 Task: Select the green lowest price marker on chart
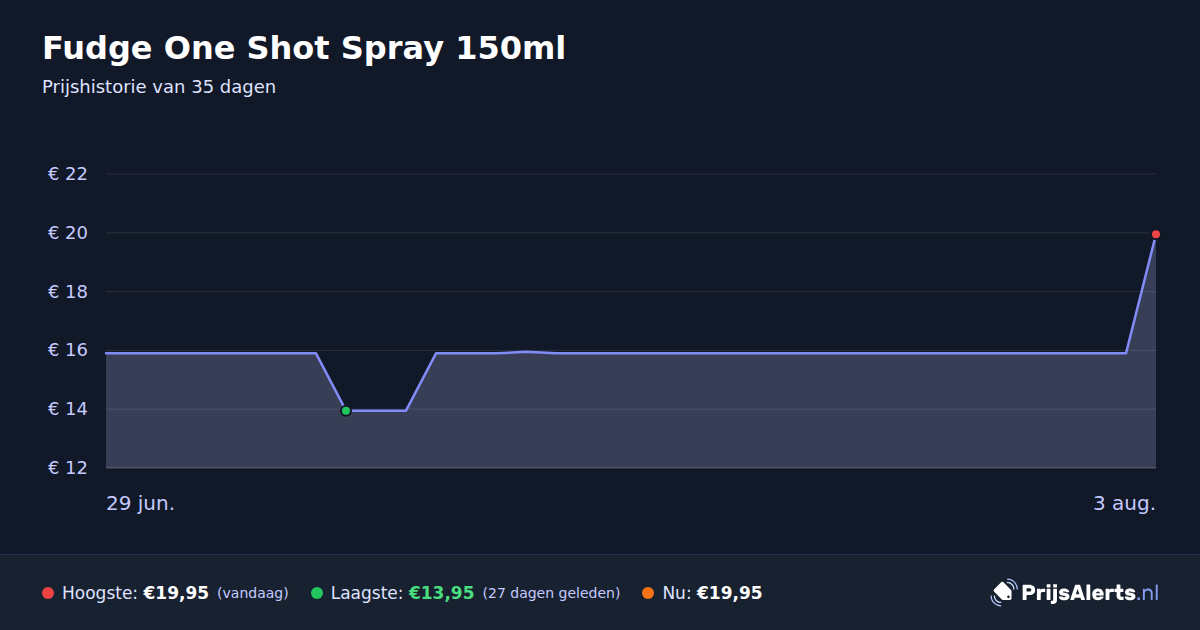[346, 411]
